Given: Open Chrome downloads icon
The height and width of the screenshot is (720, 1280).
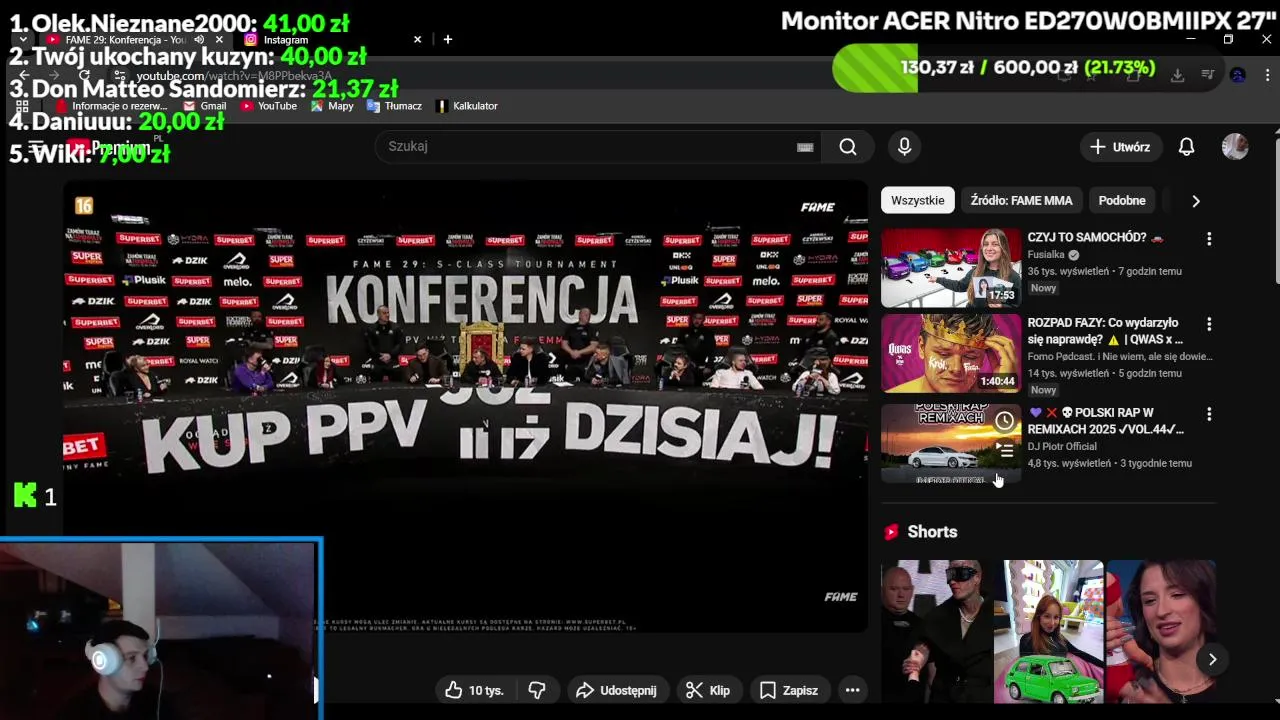Looking at the screenshot, I should click(x=1177, y=75).
